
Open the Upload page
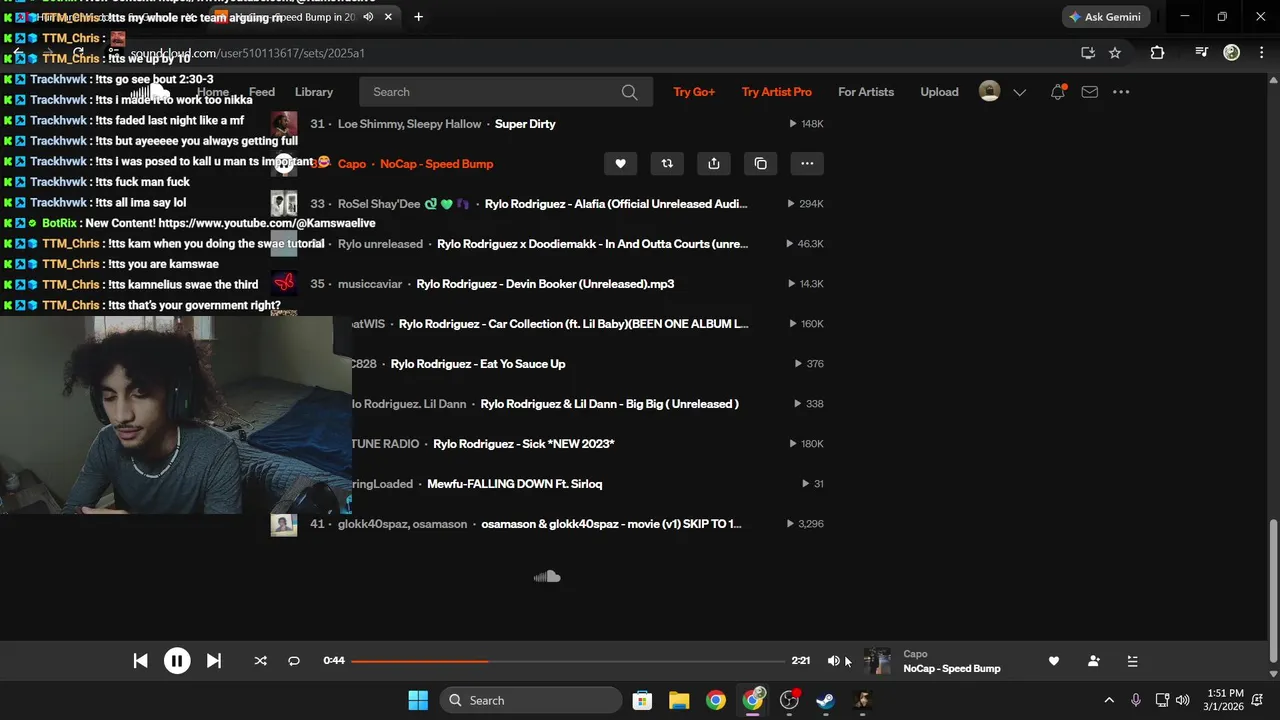point(939,92)
